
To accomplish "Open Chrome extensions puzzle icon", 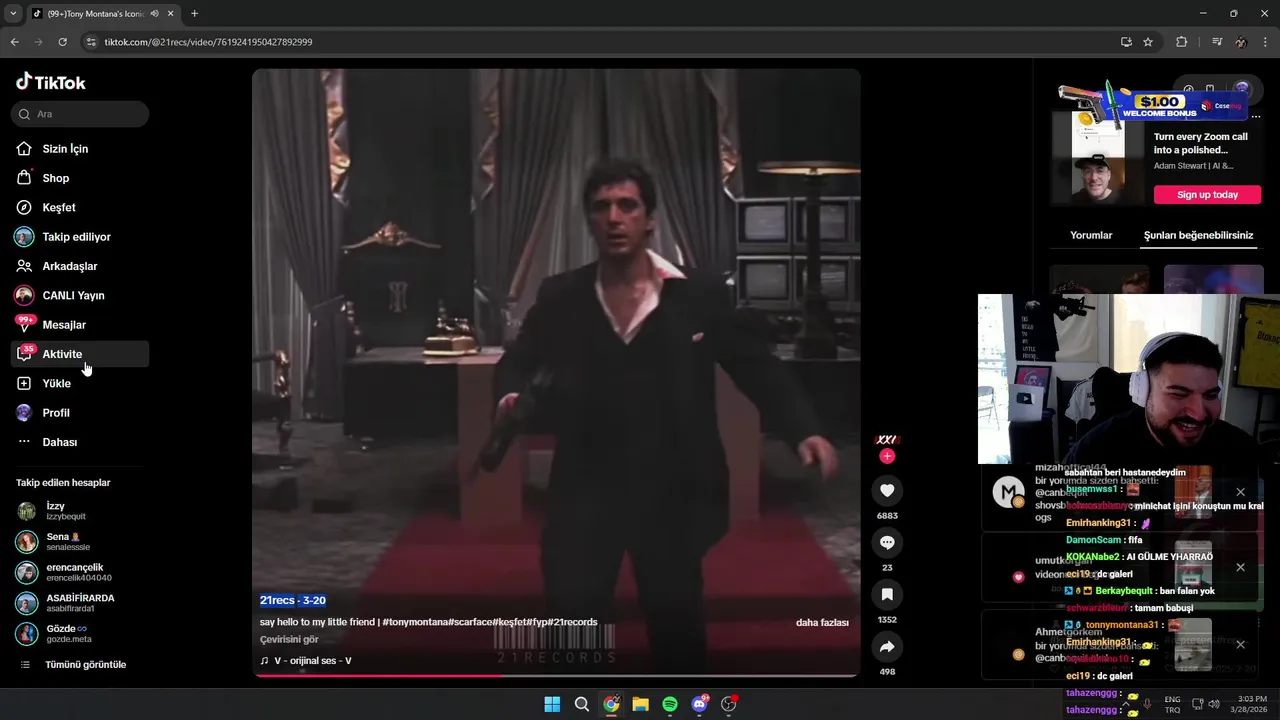I will 1181,42.
